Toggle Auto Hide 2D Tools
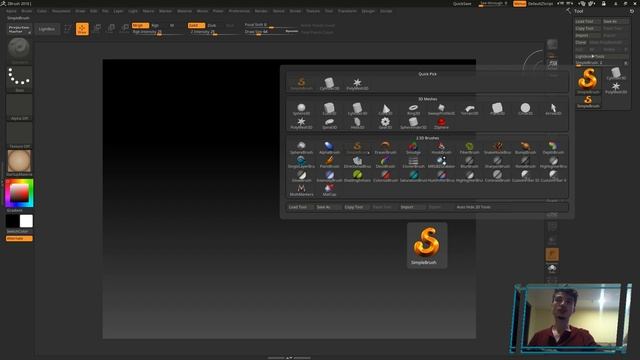Image resolution: width=640 pixels, height=360 pixels. 473,207
